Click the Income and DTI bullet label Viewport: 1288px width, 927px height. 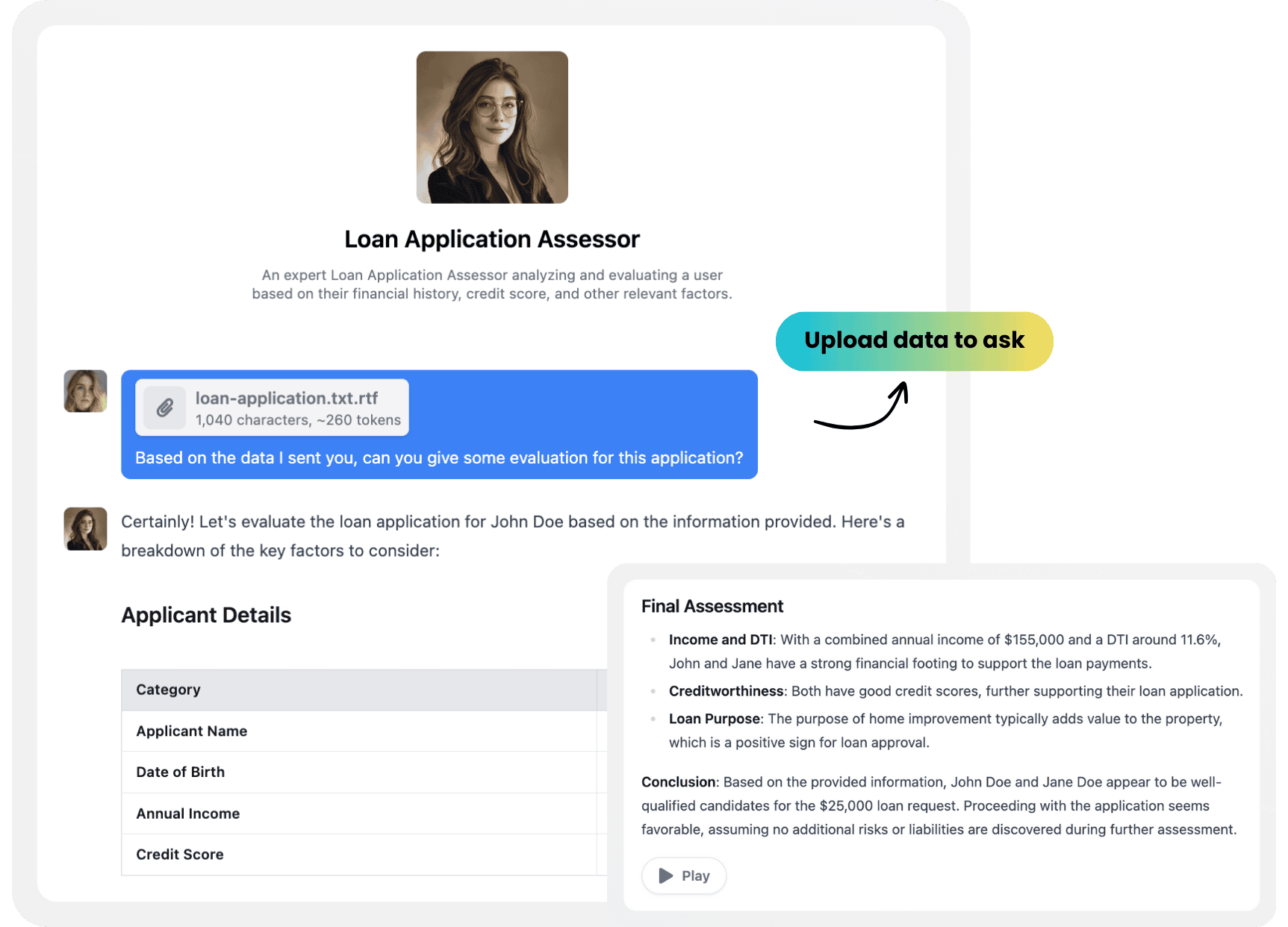[x=721, y=640]
